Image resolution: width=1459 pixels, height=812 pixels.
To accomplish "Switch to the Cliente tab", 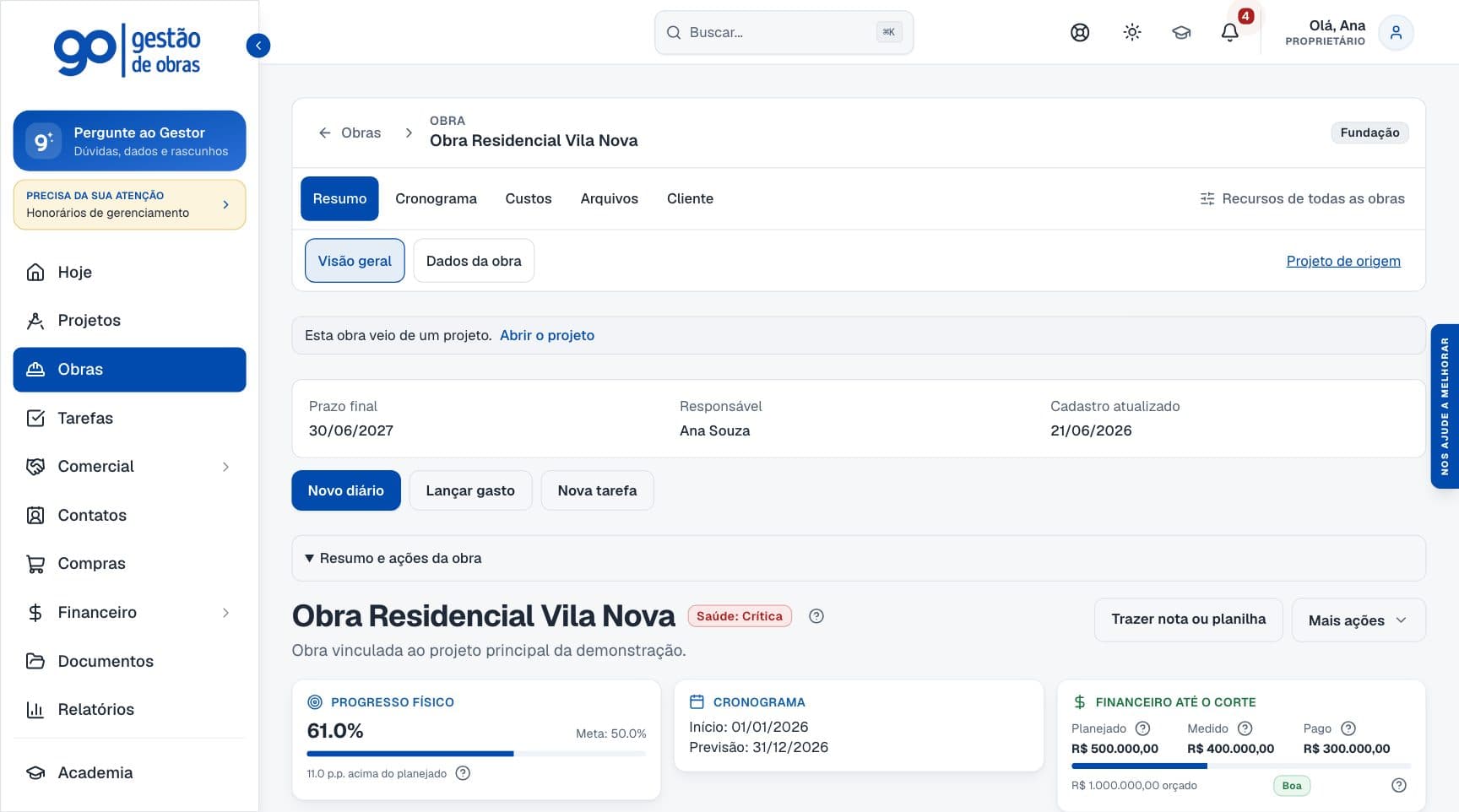I will tap(690, 198).
